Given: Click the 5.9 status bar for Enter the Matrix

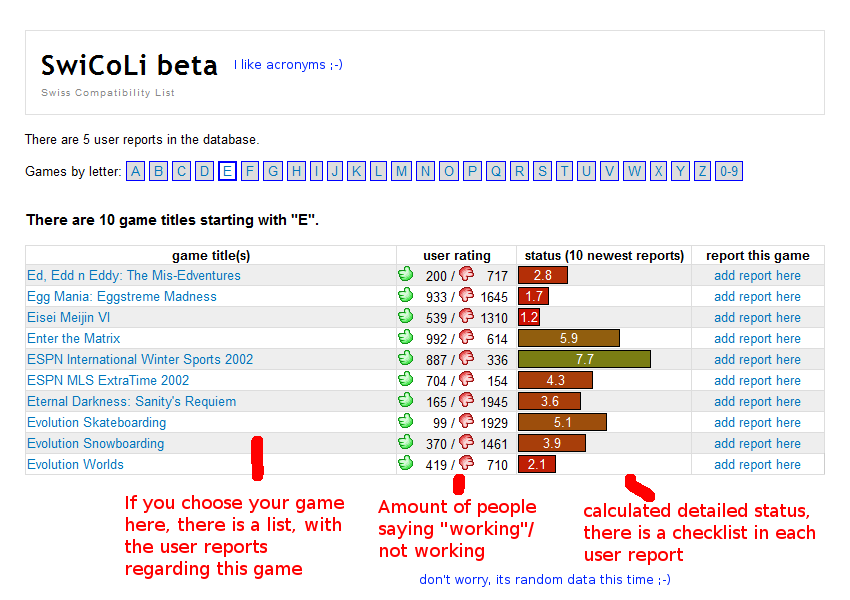Looking at the screenshot, I should (x=568, y=338).
